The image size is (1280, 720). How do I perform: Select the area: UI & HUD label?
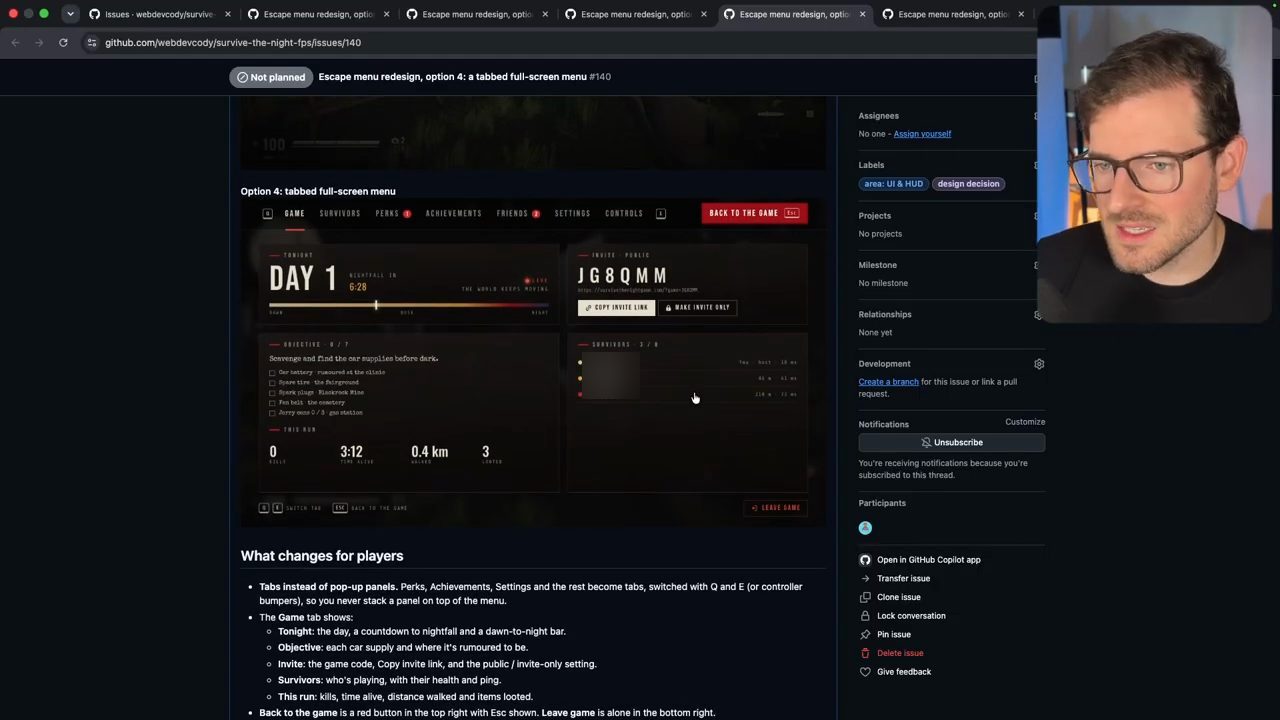(x=893, y=184)
